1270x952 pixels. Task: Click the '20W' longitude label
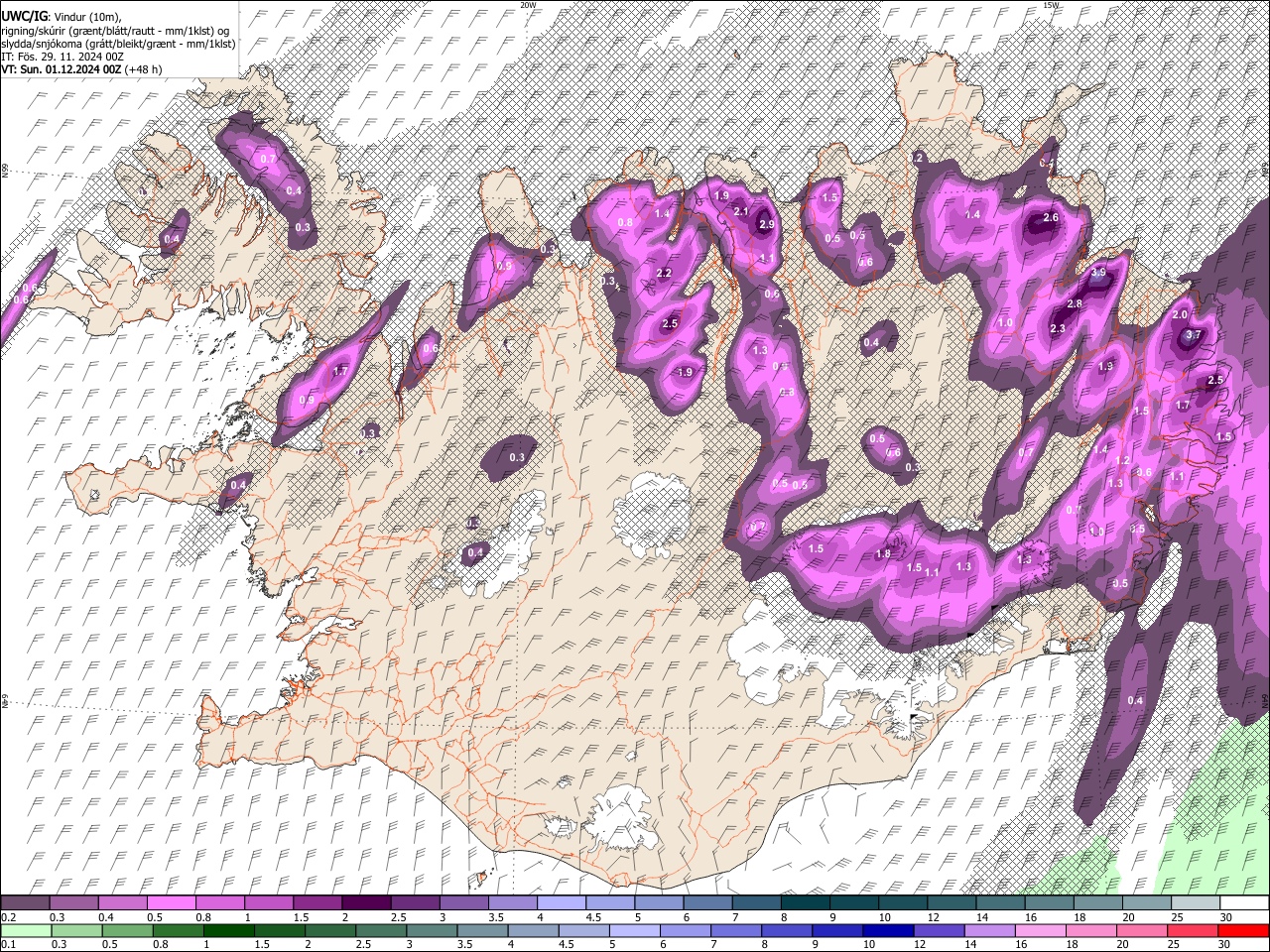528,5
